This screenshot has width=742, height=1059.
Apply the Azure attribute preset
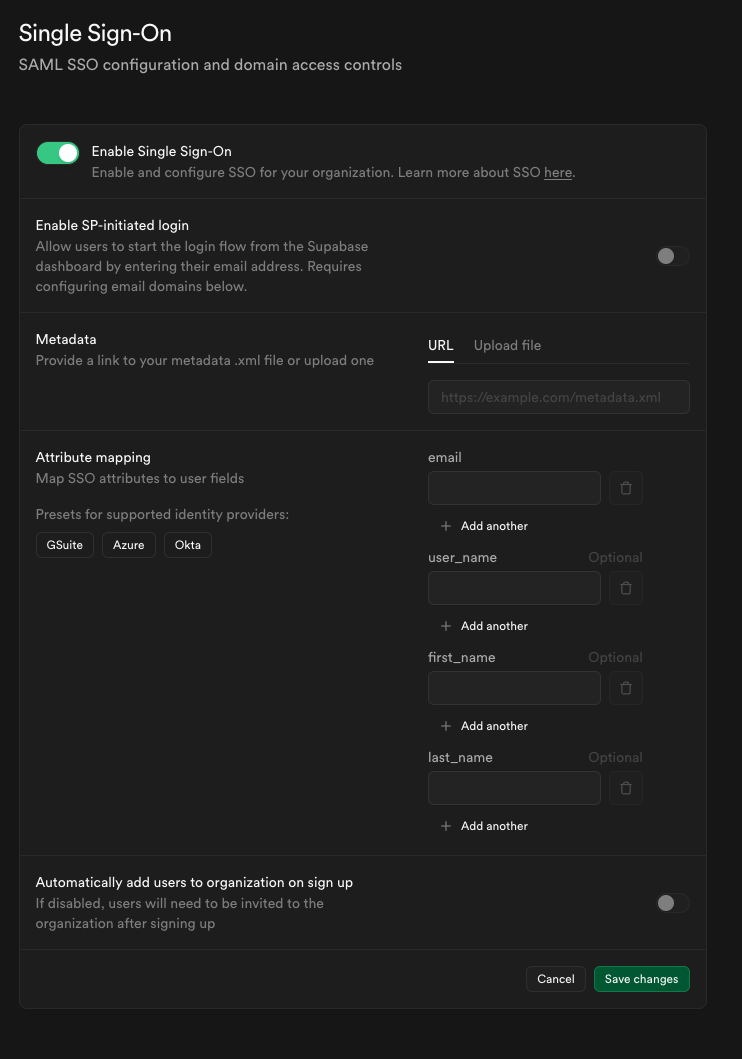coord(128,545)
